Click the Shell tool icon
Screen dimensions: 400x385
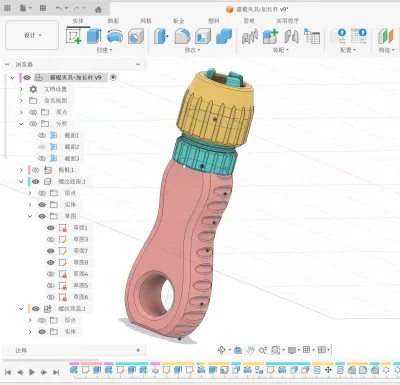(203, 36)
